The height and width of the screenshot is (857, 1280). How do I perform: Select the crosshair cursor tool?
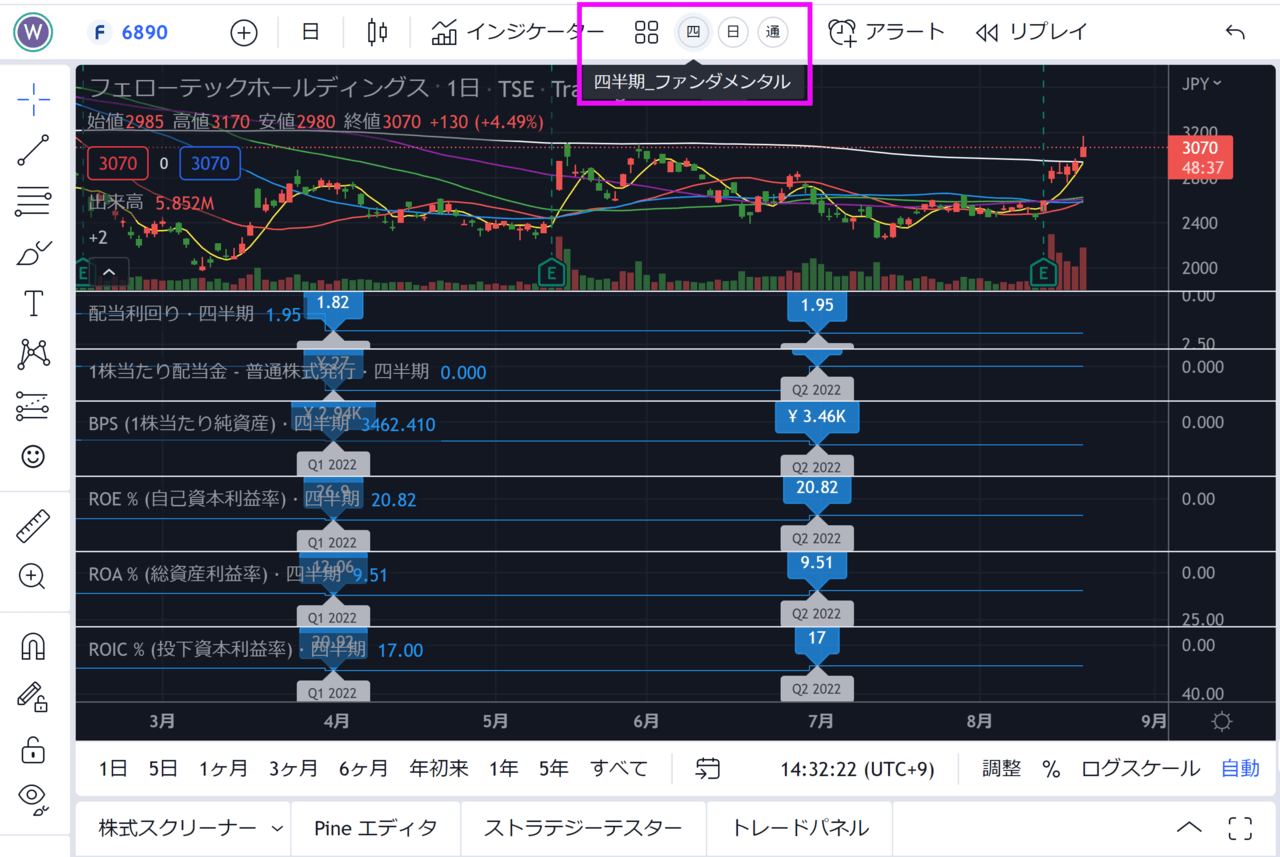click(33, 98)
